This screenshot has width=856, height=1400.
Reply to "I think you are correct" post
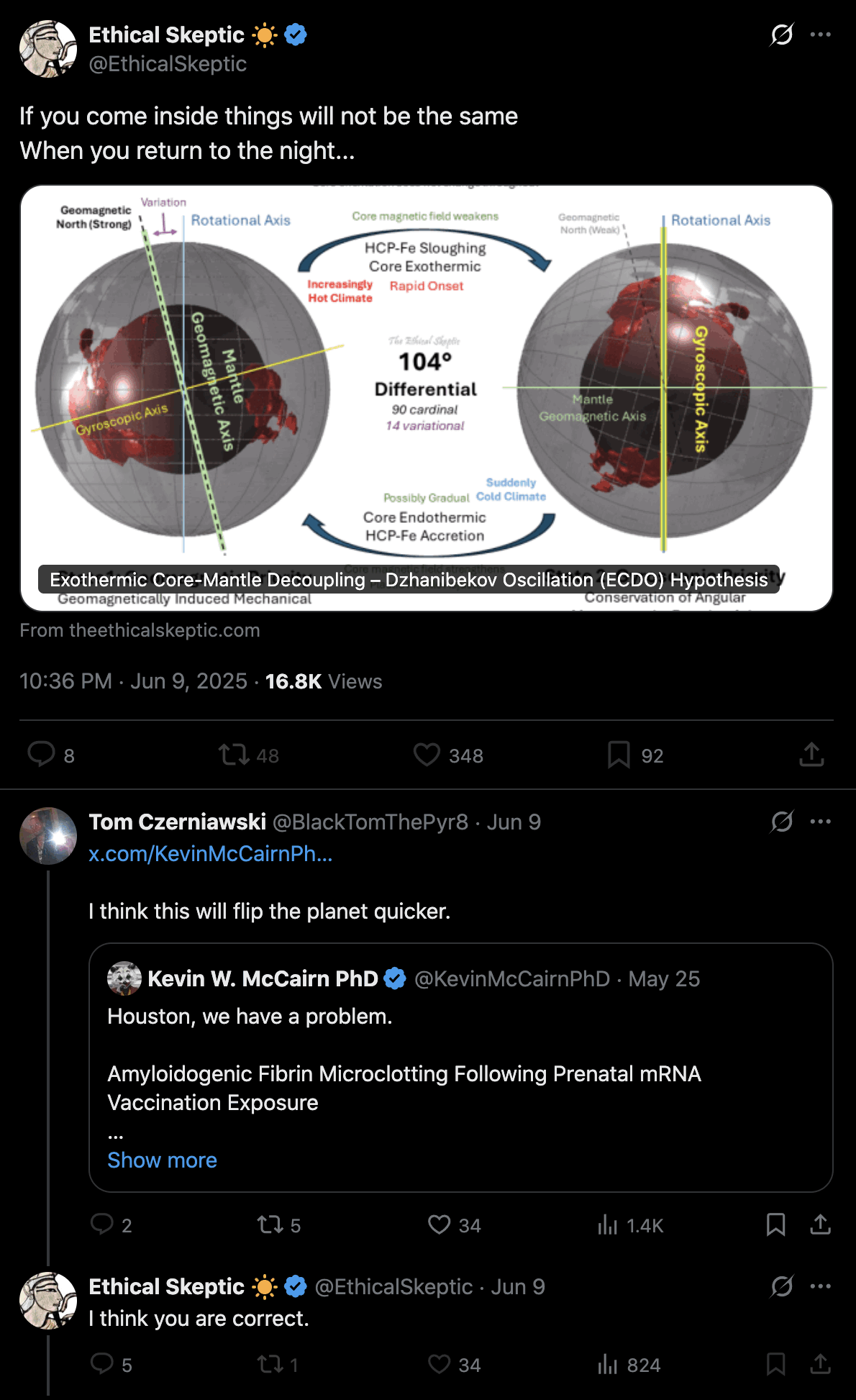(x=102, y=1365)
